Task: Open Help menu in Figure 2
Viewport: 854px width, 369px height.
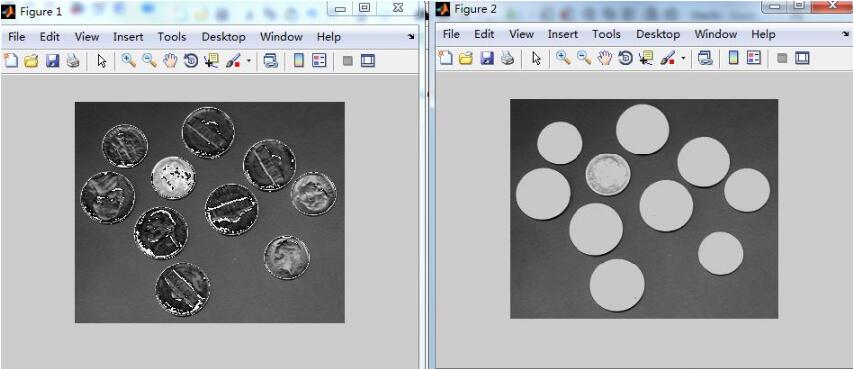Action: pyautogui.click(x=763, y=34)
